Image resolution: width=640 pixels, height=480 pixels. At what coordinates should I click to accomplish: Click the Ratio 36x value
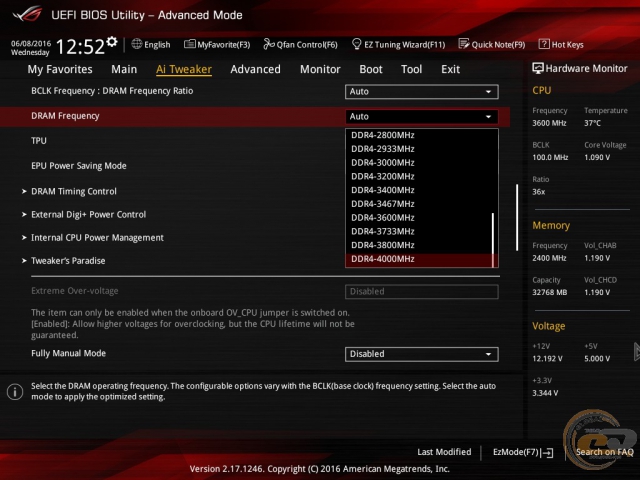pyautogui.click(x=538, y=192)
